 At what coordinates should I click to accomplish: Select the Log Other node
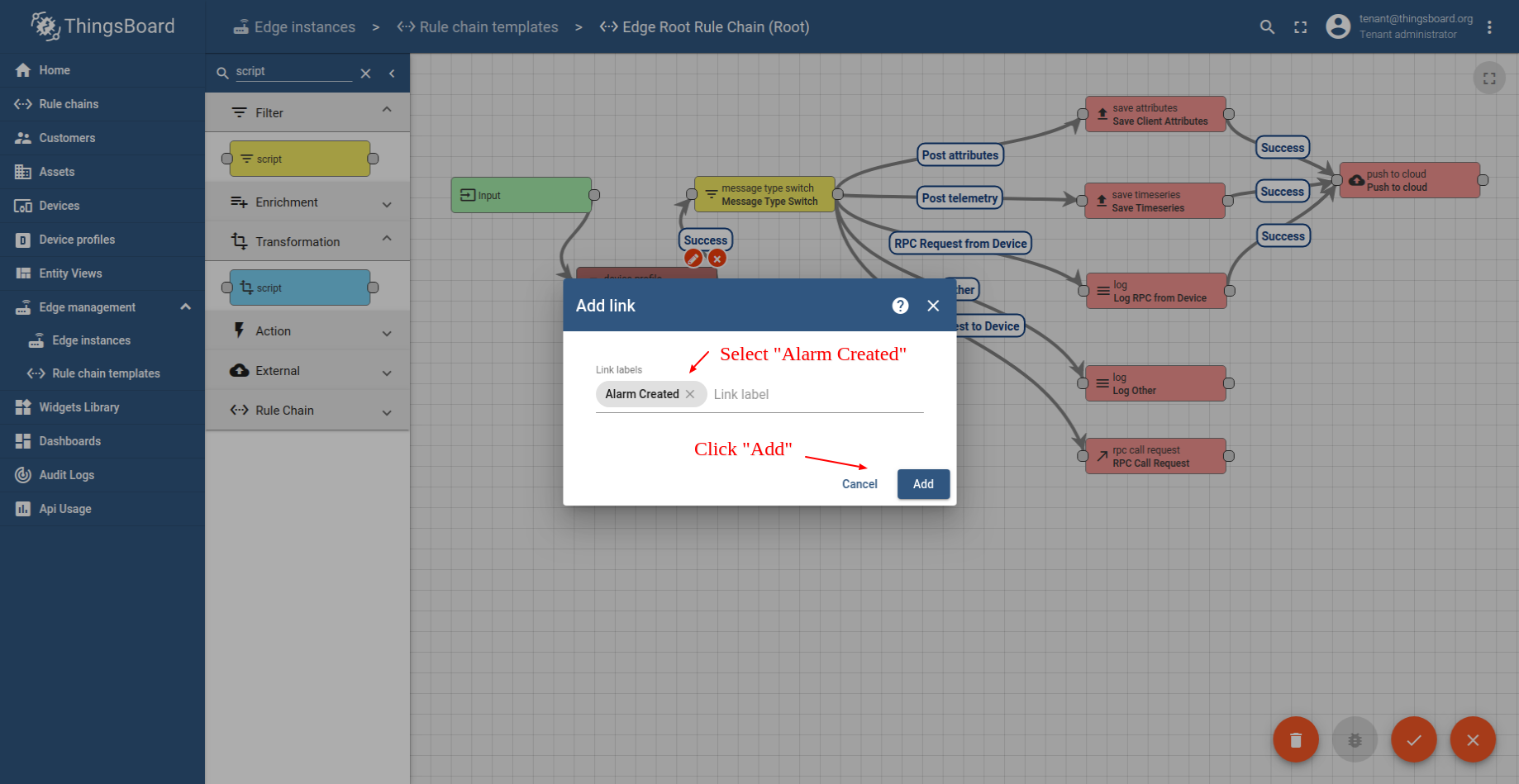[1155, 383]
